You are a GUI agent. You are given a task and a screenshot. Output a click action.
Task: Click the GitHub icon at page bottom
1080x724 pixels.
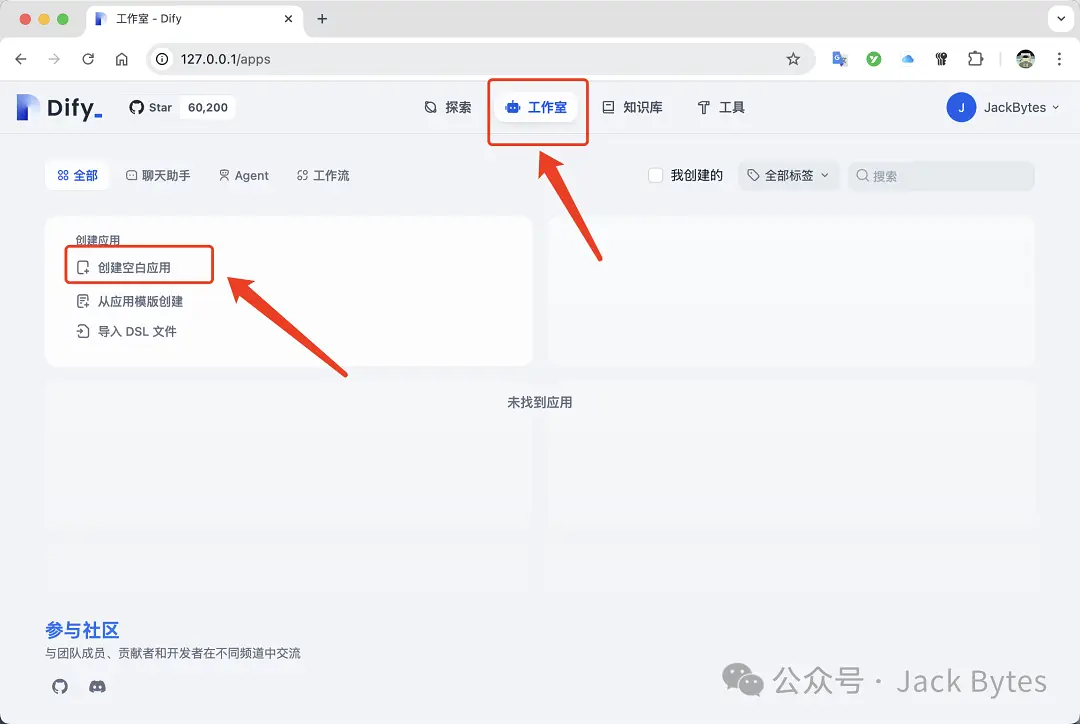(59, 686)
